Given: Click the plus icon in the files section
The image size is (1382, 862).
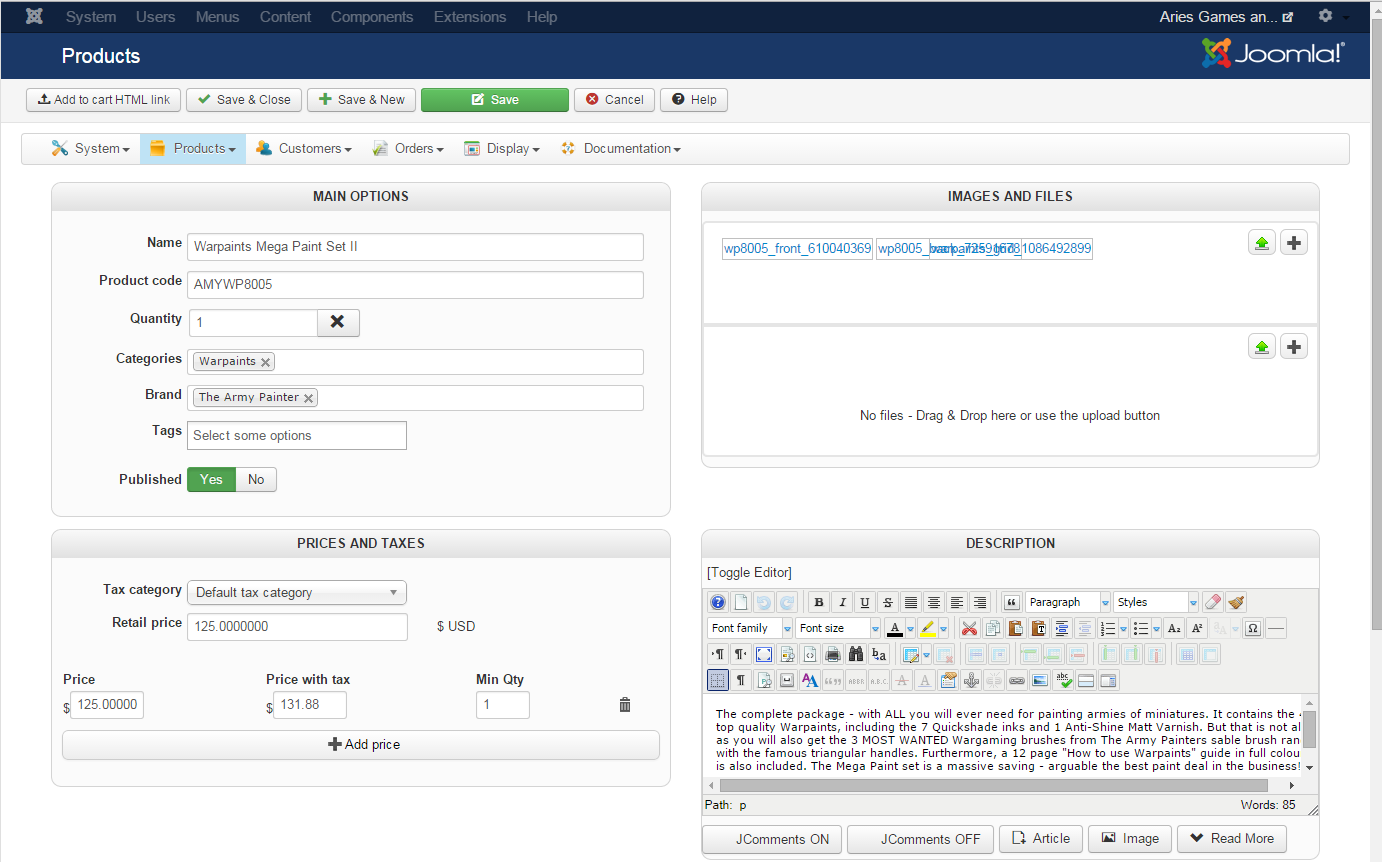Looking at the screenshot, I should (1294, 347).
